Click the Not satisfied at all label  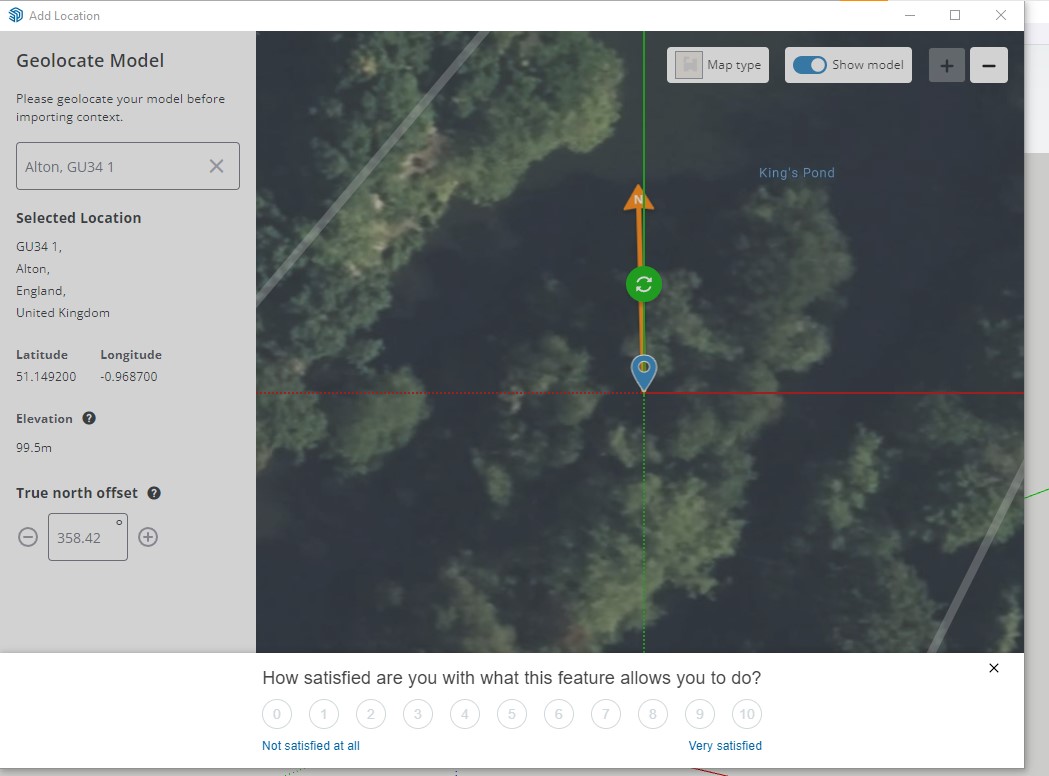tap(310, 745)
